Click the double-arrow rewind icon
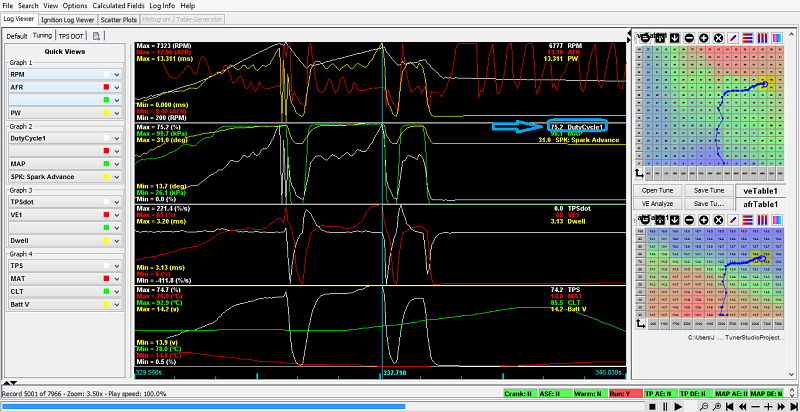 742,406
